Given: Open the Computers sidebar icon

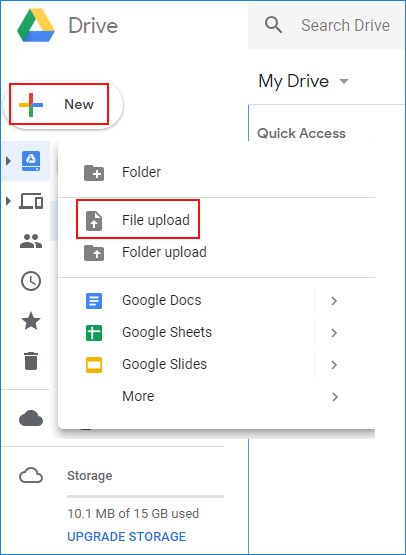Looking at the screenshot, I should click(x=31, y=201).
